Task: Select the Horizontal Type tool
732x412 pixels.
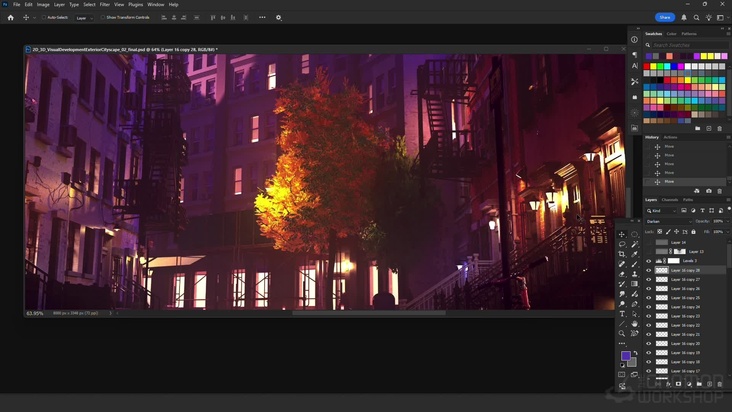Action: 622,314
